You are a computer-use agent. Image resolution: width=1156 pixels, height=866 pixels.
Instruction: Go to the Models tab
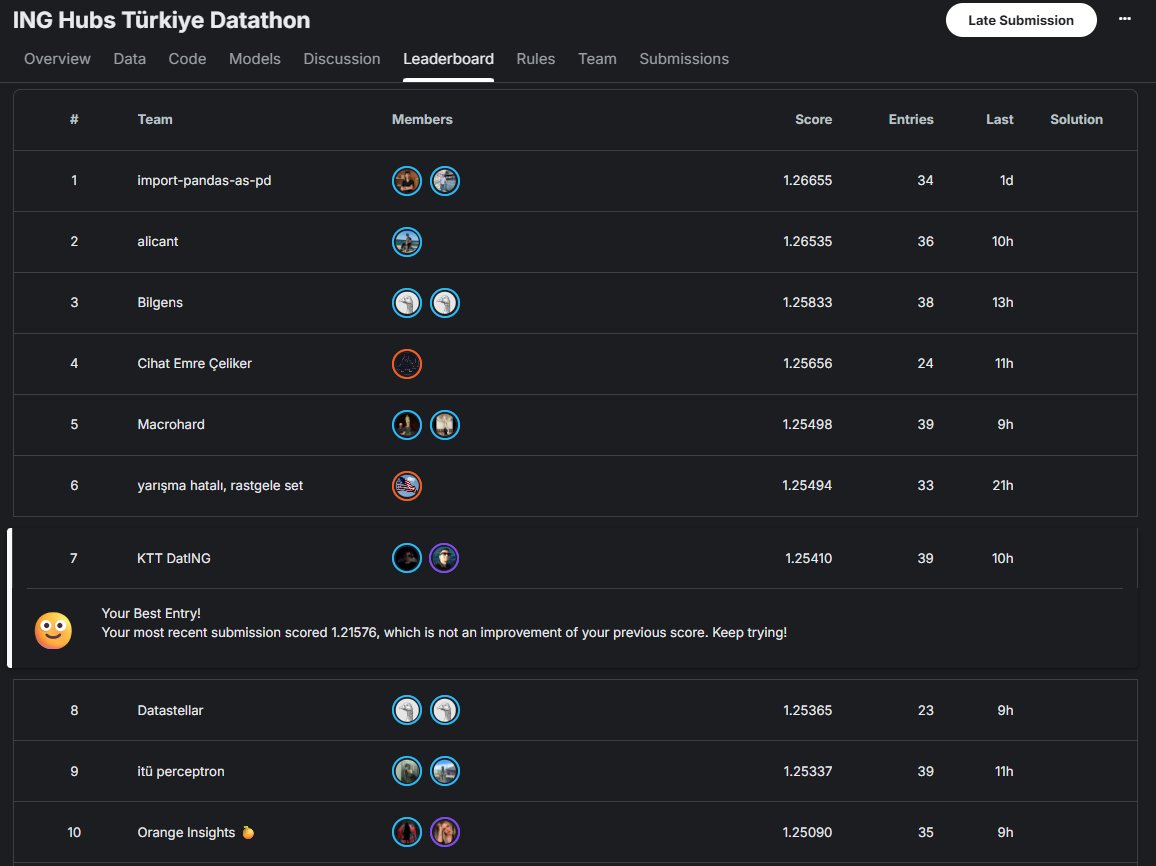254,59
